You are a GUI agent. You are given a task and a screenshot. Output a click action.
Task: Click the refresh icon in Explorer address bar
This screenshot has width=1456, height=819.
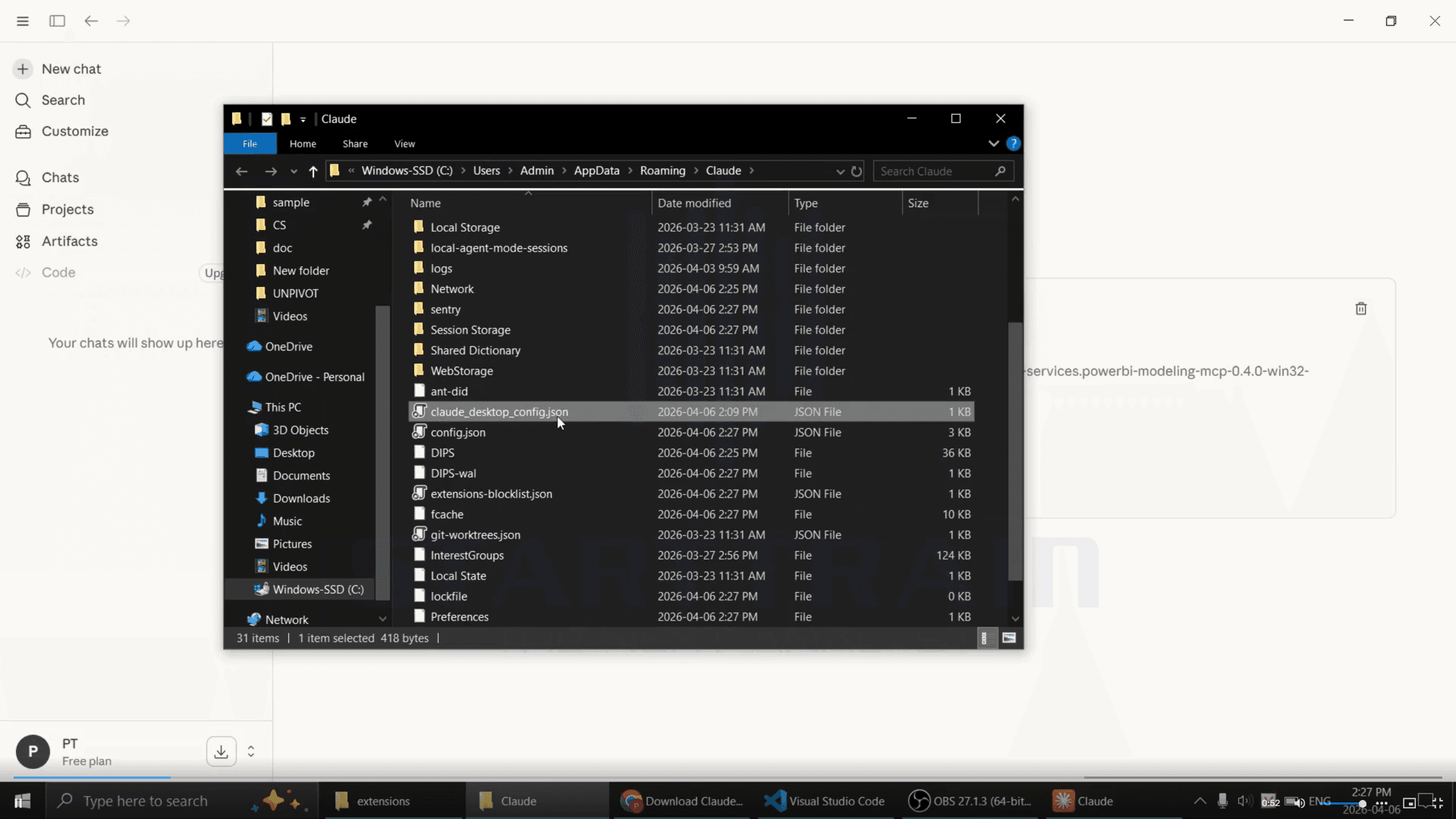click(857, 172)
